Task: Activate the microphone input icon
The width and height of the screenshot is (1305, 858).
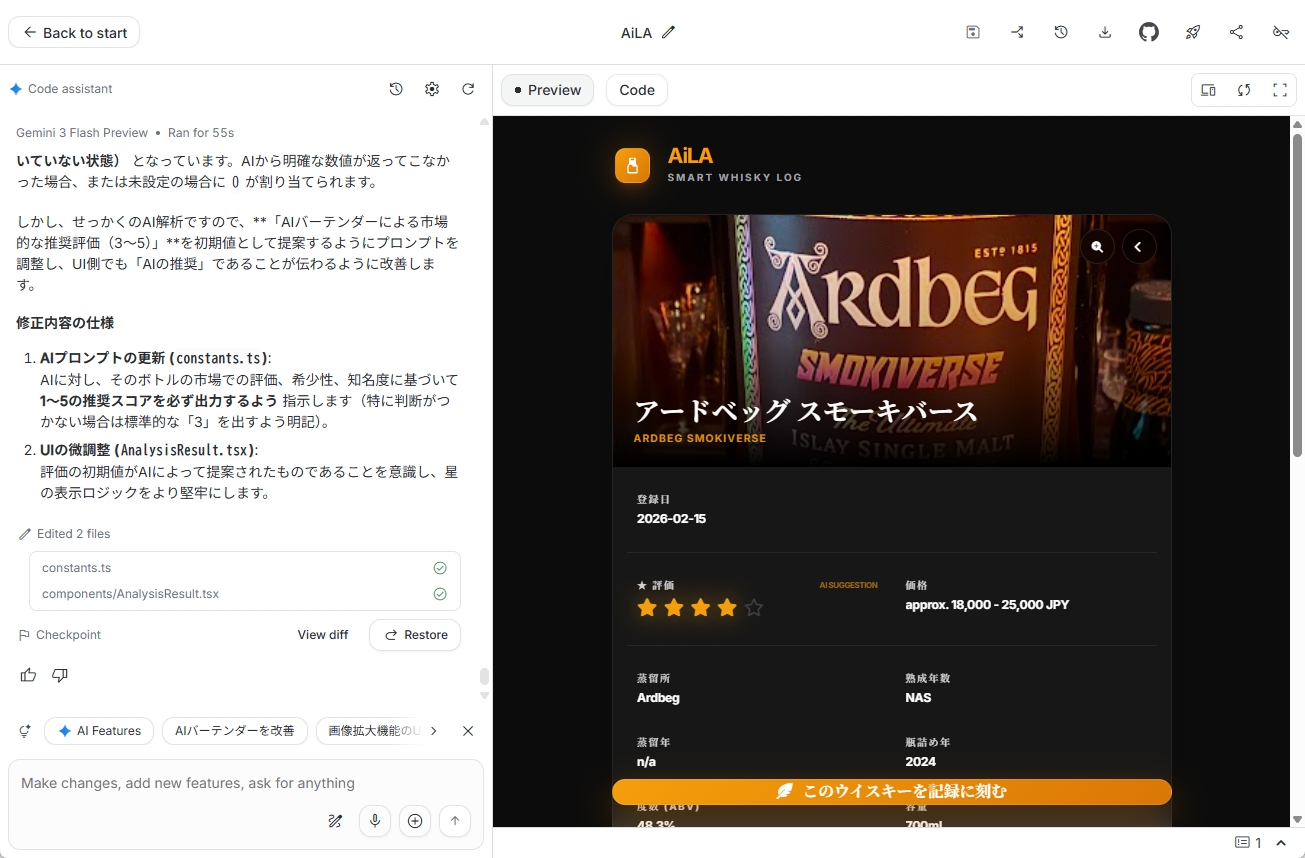Action: 374,820
